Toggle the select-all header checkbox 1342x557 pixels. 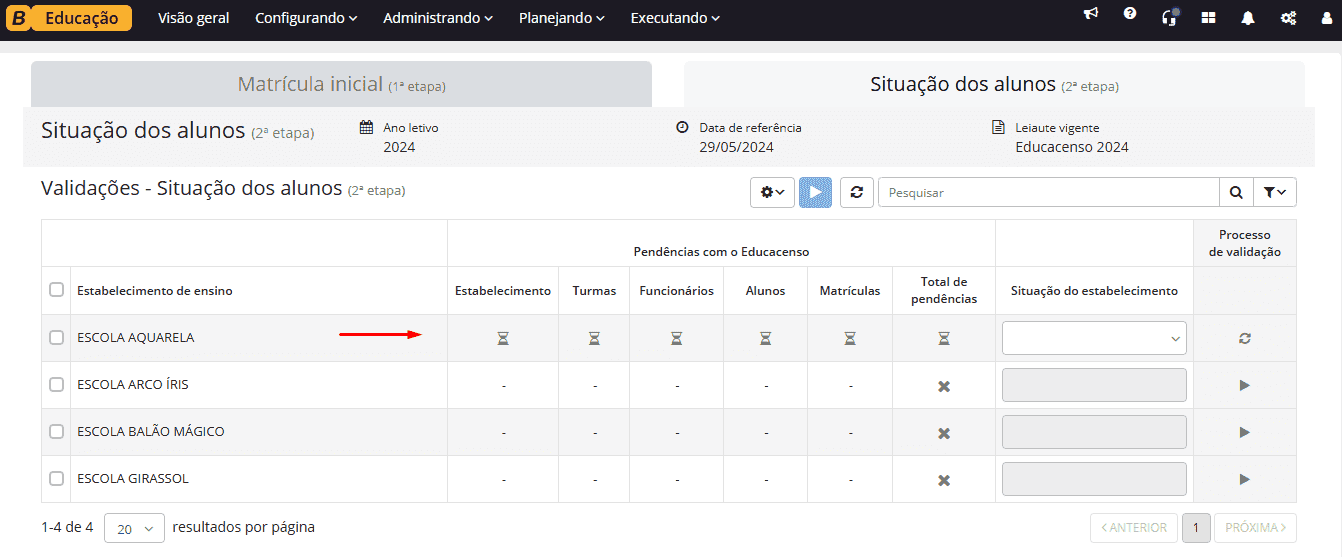56,290
